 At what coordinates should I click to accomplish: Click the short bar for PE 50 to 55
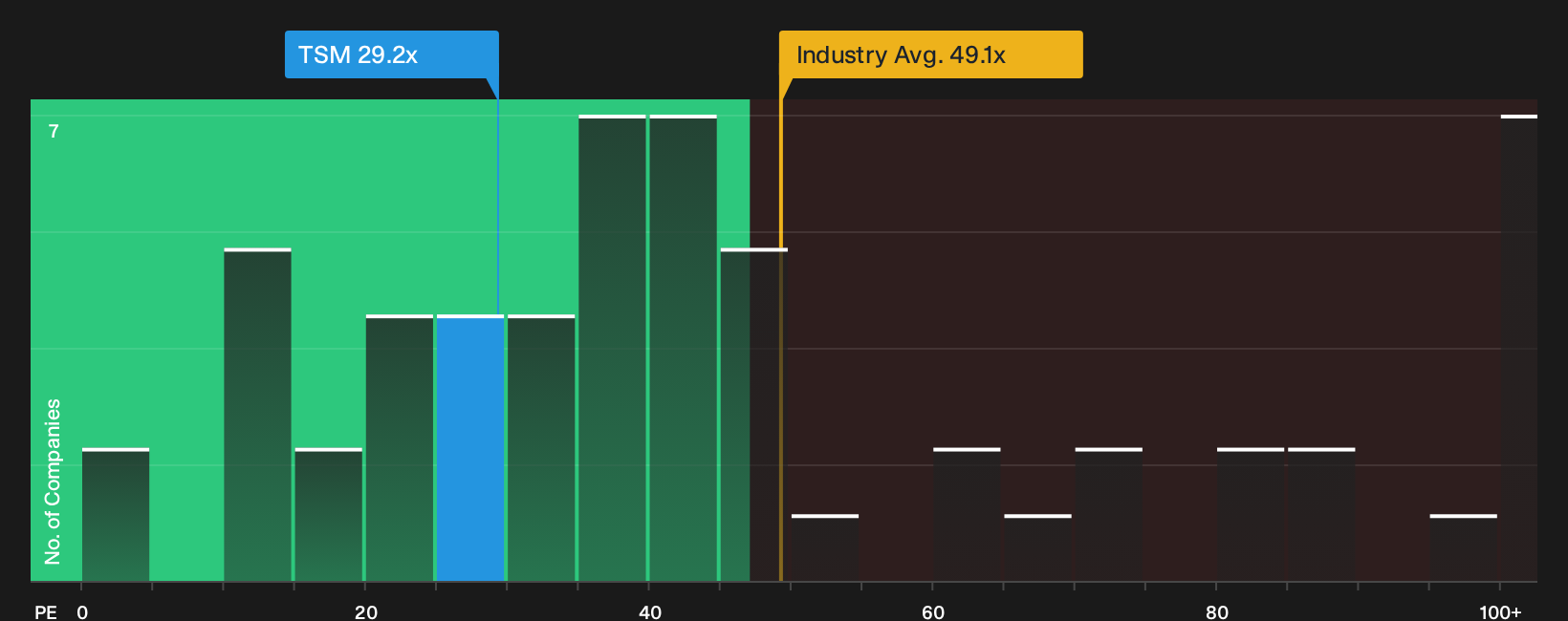pyautogui.click(x=825, y=548)
